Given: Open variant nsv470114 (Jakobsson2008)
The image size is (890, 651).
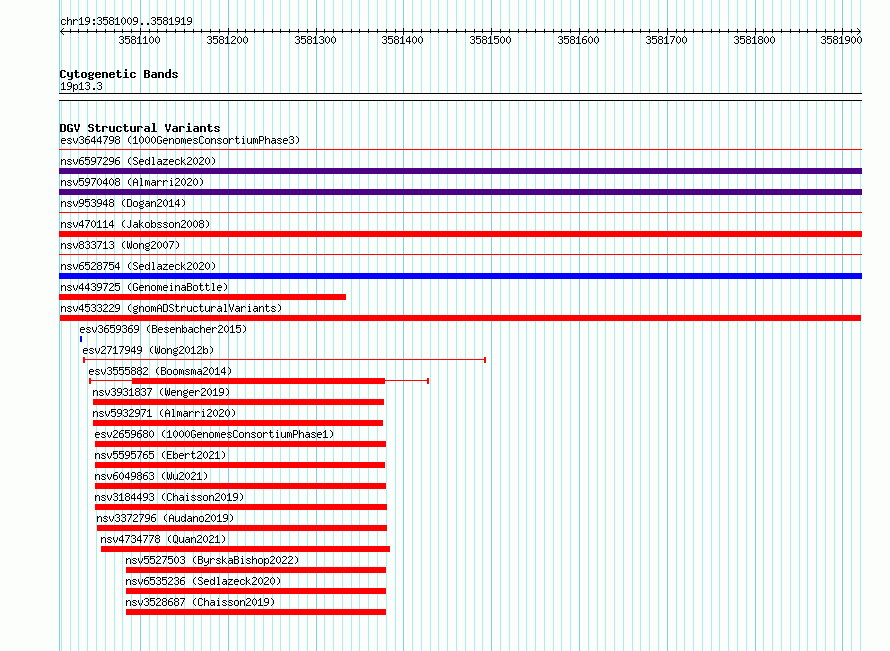Looking at the screenshot, I should click(x=135, y=224).
